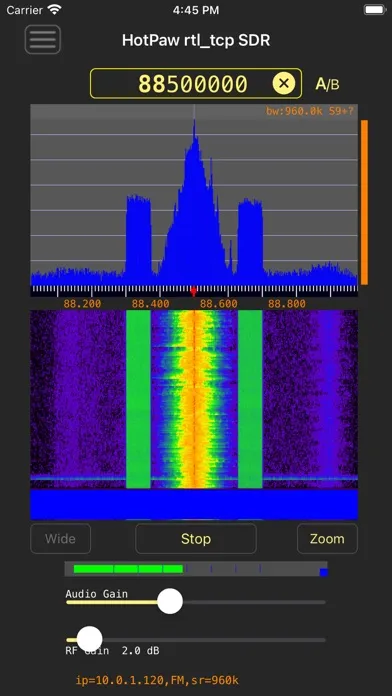Viewport: 392px width, 696px height.
Task: Tap the battery status icon
Action: coord(375,9)
